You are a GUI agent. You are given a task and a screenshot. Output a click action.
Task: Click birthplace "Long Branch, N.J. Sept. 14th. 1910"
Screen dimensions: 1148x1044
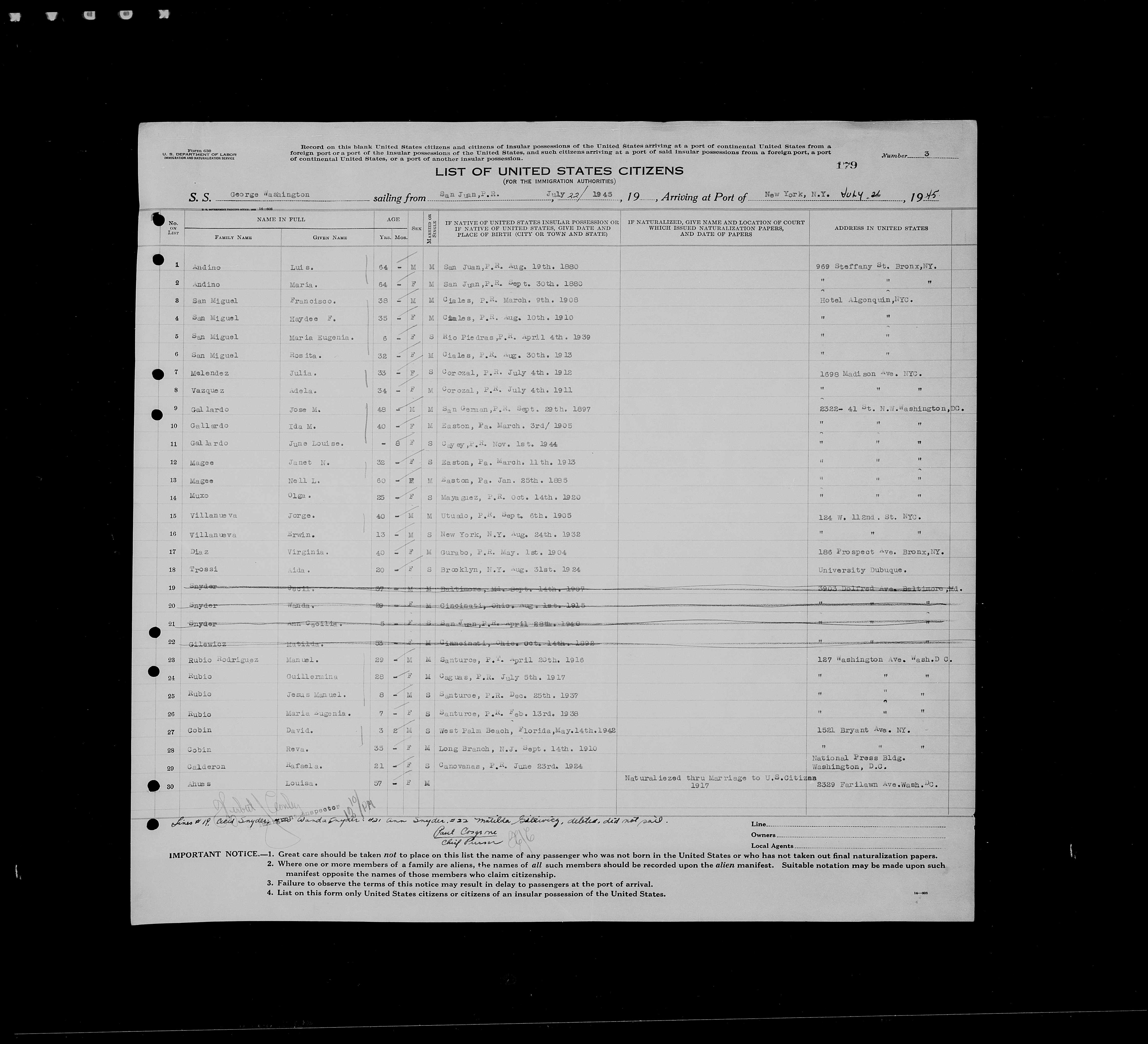click(x=518, y=749)
